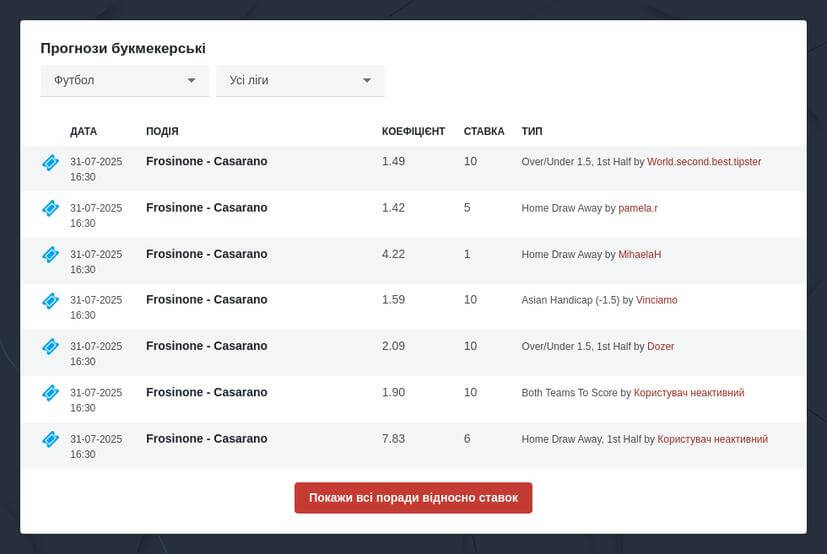Open the Усі ліги leagues dropdown
This screenshot has height=554, width=827.
300,81
